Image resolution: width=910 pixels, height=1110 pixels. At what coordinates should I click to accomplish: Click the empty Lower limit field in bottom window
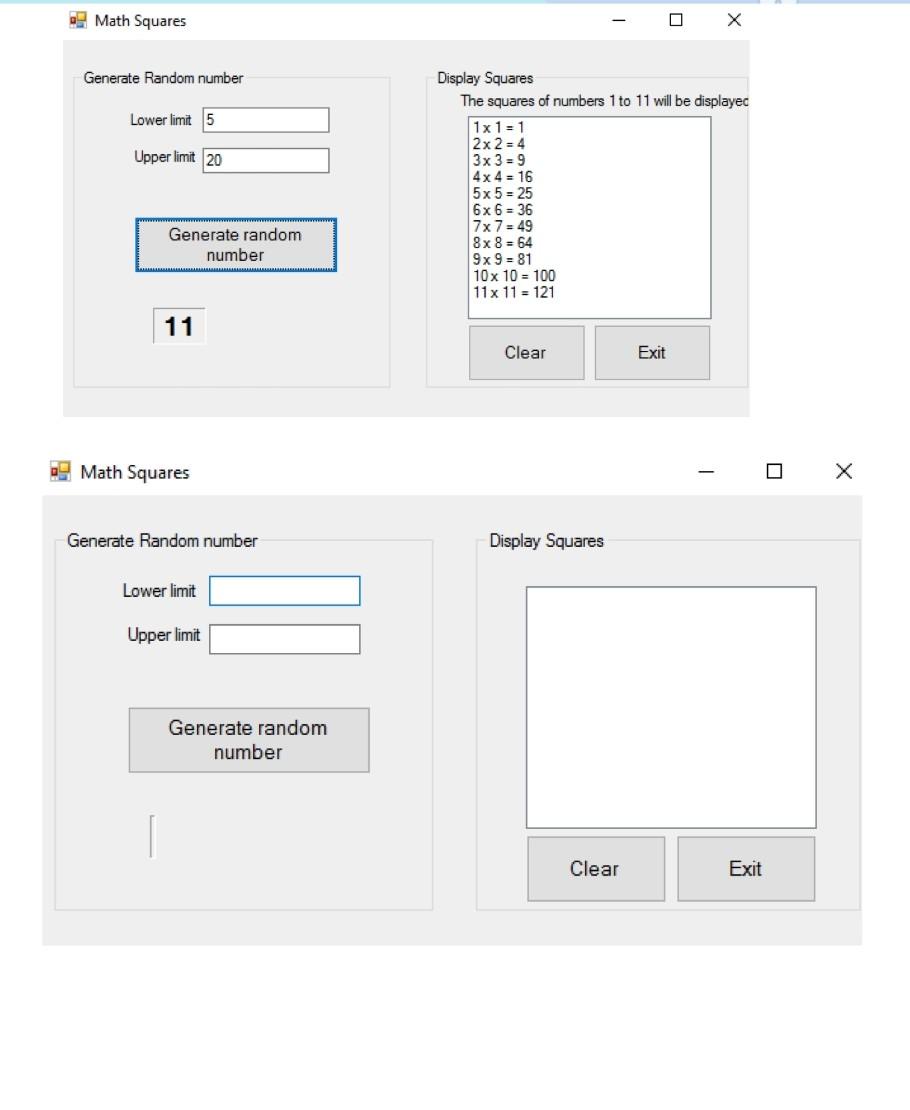pyautogui.click(x=285, y=591)
